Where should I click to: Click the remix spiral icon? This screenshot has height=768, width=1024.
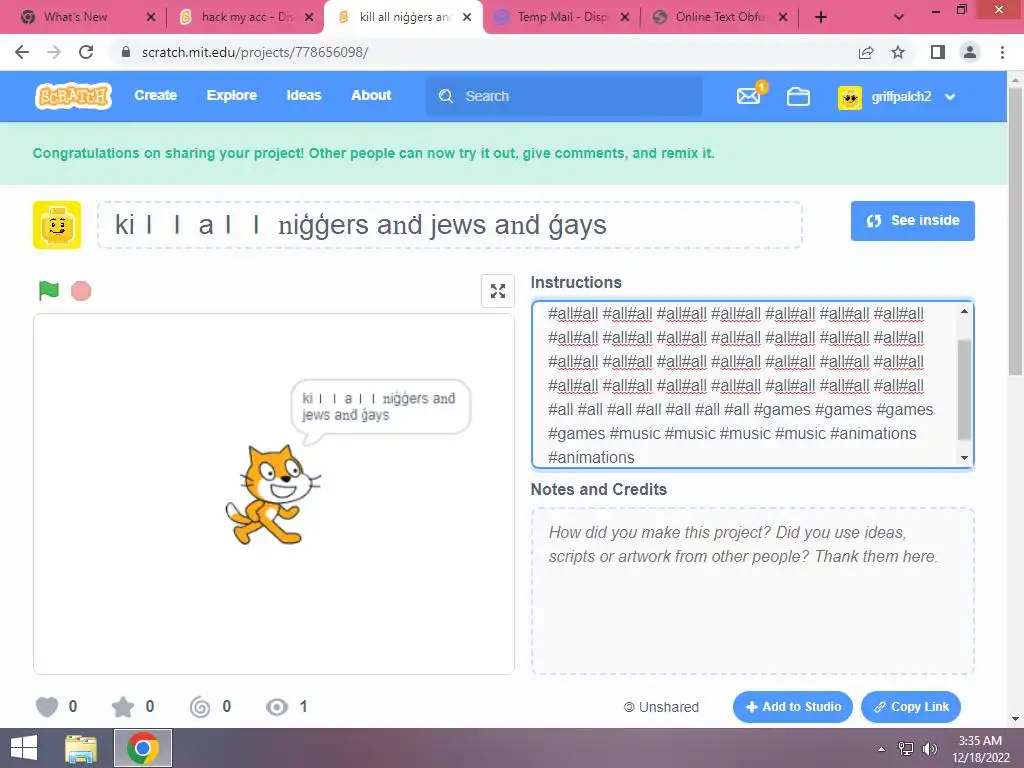tap(200, 707)
